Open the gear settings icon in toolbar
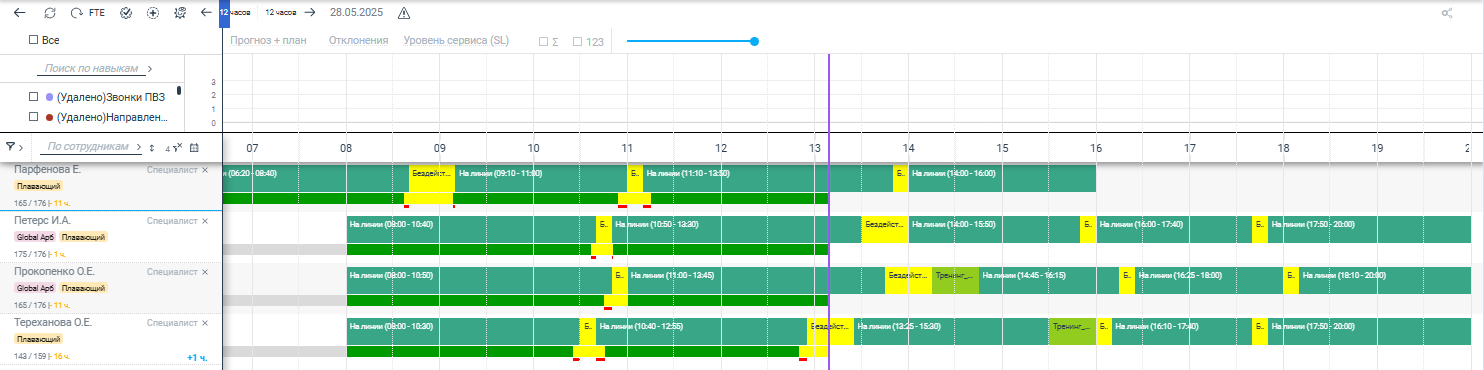Viewport: 1484px width, 370px height. coord(180,13)
